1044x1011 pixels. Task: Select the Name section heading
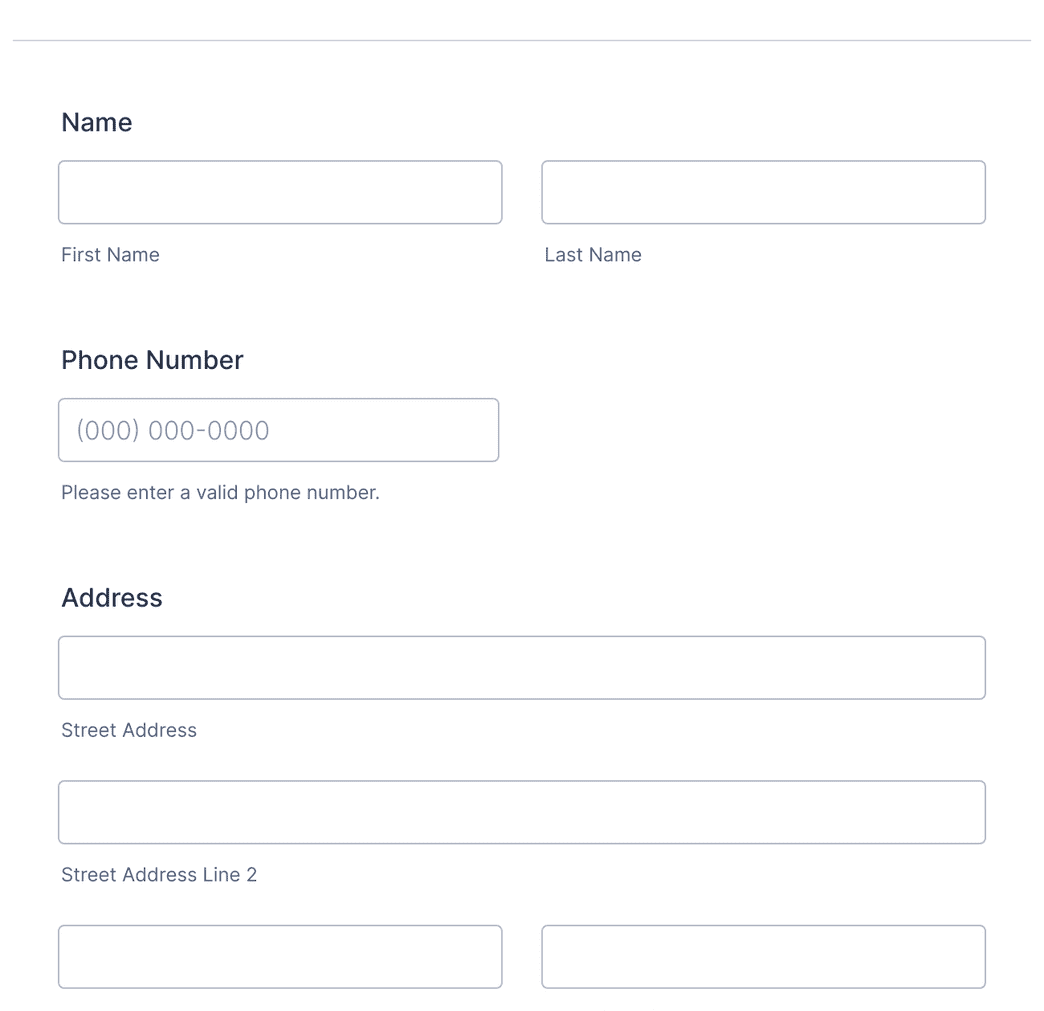coord(97,122)
